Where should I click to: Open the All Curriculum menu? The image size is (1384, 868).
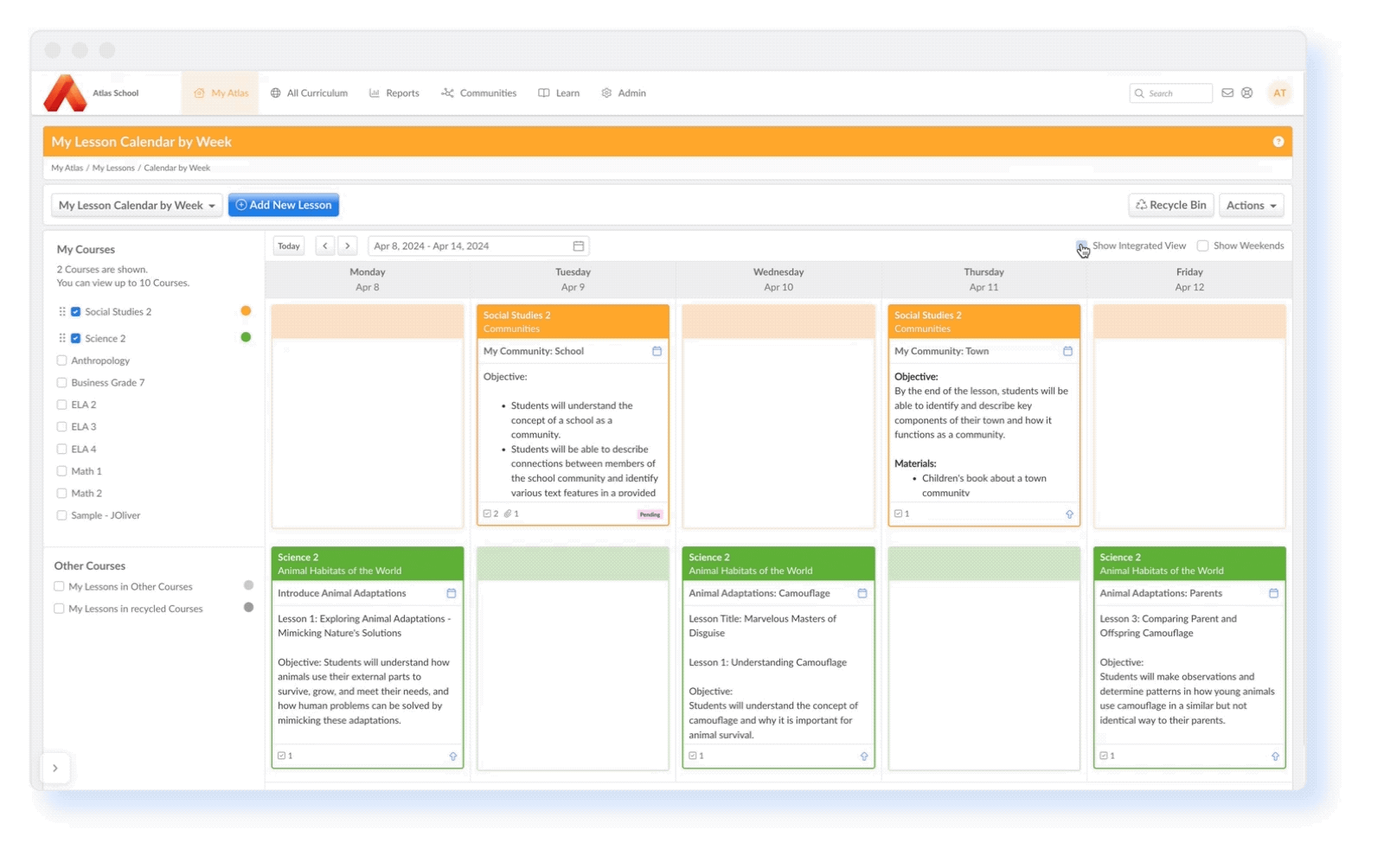pos(309,93)
